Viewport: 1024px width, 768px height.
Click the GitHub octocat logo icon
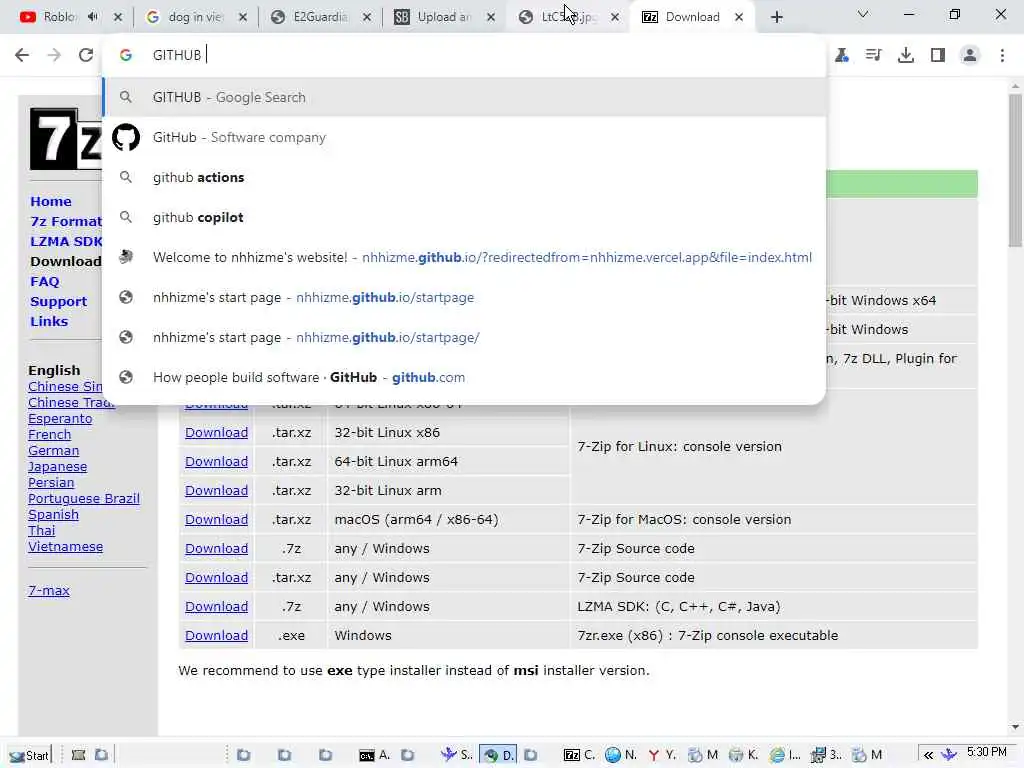coord(126,137)
